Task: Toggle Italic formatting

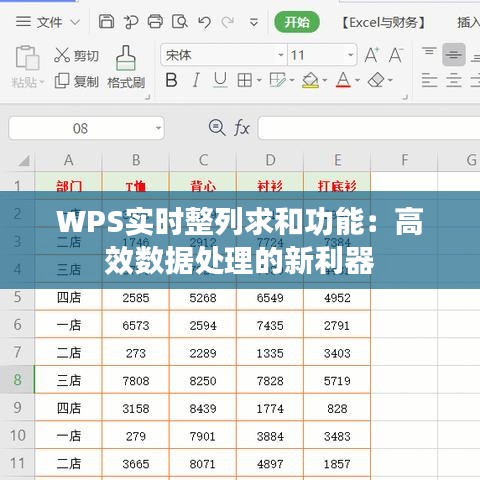Action: pyautogui.click(x=196, y=80)
